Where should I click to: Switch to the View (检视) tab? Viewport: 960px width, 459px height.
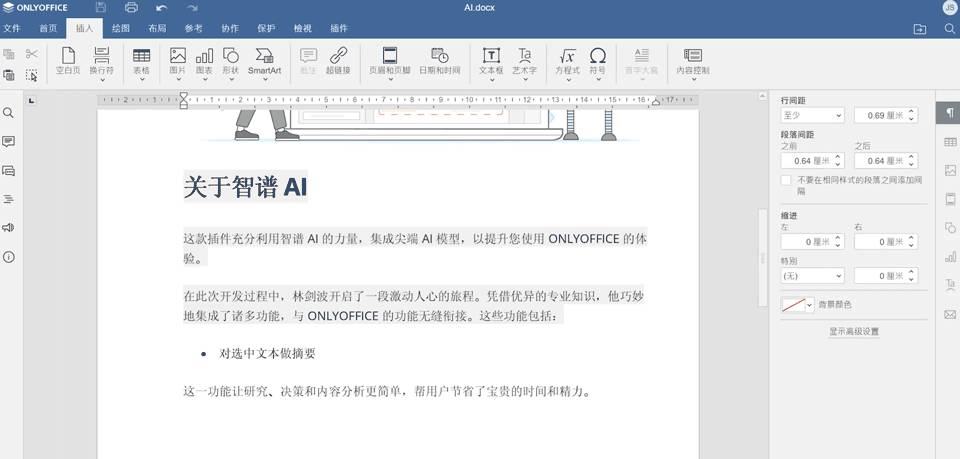[302, 28]
